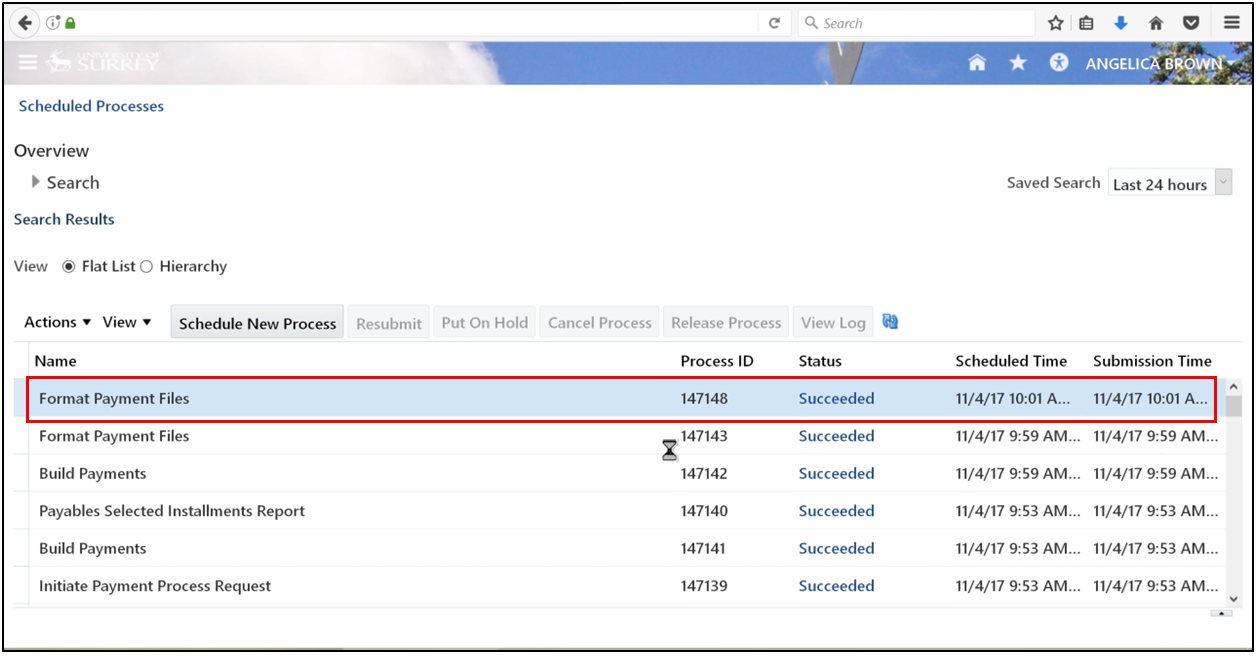Click the accessibility settings icon
The height and width of the screenshot is (656, 1256).
(1058, 62)
